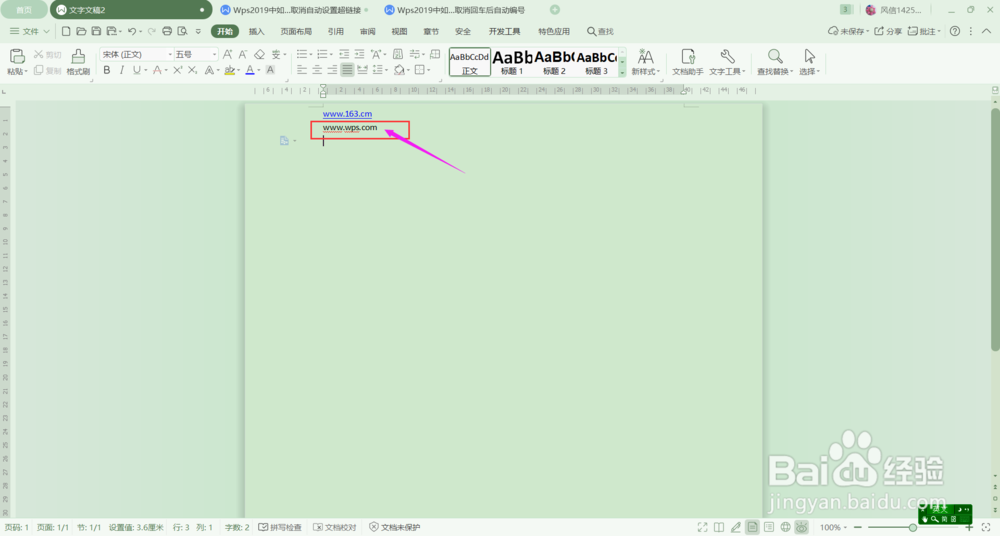Viewport: 1000px width, 536px height.
Task: Click the New document icon
Action: click(x=66, y=31)
